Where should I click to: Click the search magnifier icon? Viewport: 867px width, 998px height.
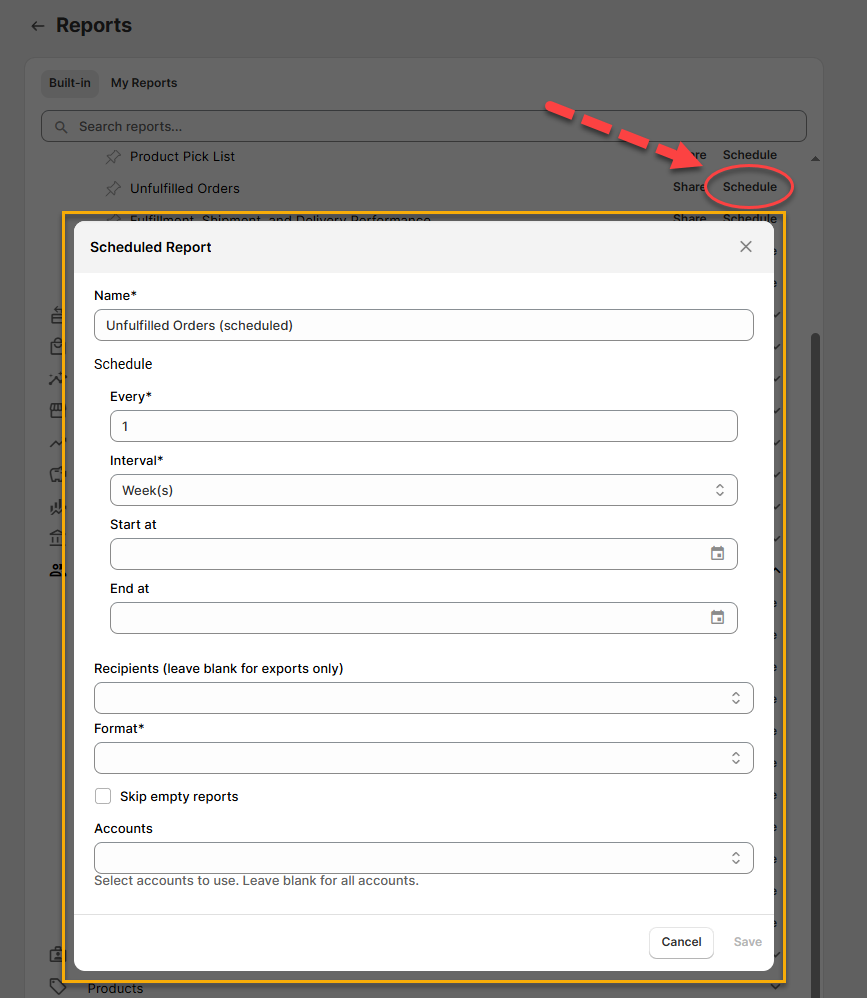[x=61, y=127]
